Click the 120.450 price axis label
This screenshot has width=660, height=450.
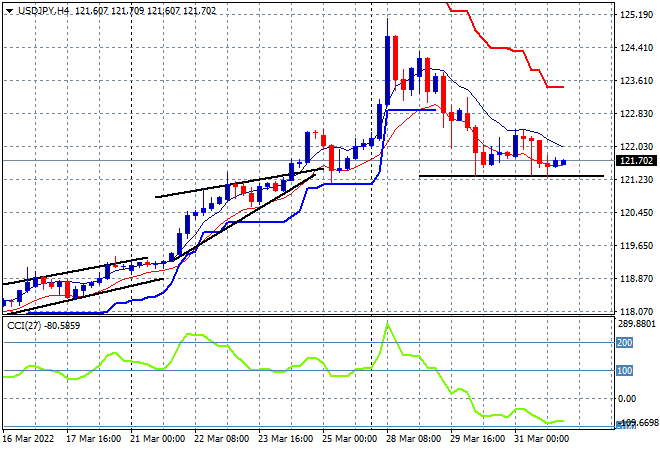637,212
